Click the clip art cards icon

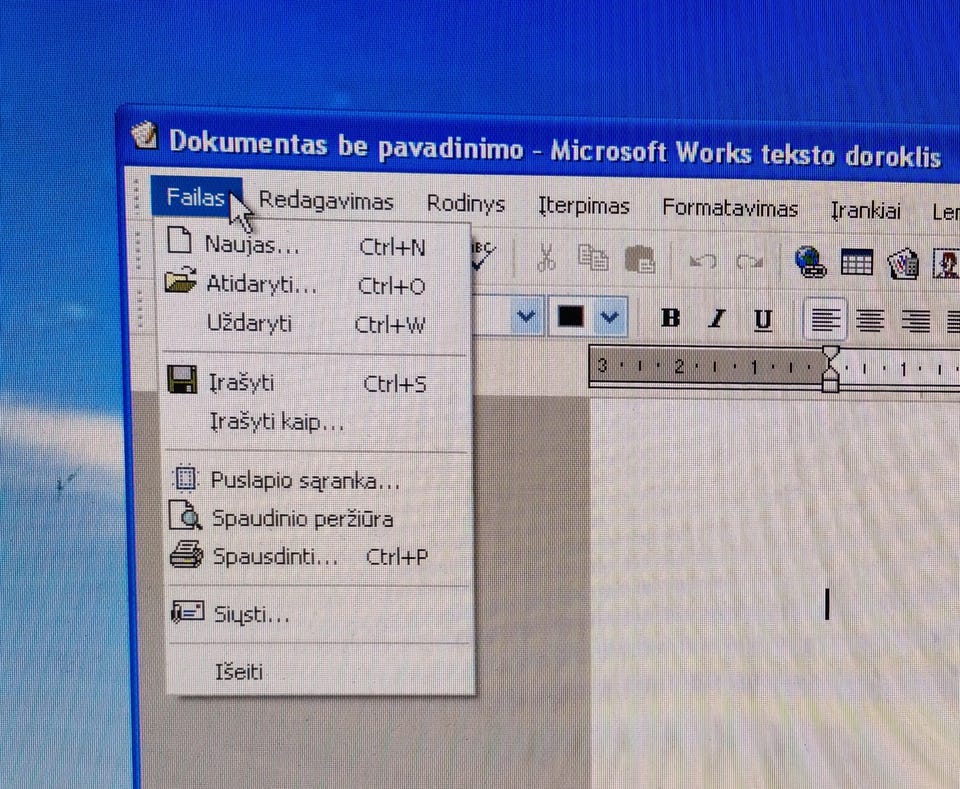point(903,264)
